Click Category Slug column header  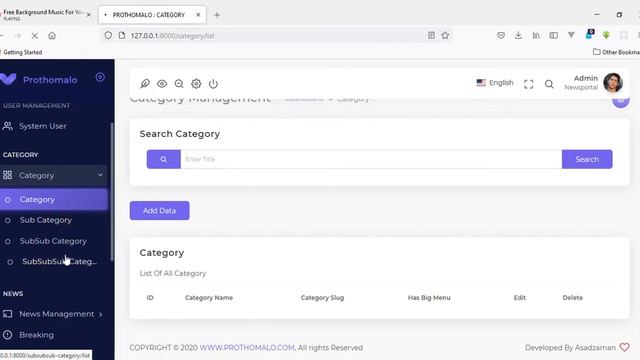click(x=322, y=298)
